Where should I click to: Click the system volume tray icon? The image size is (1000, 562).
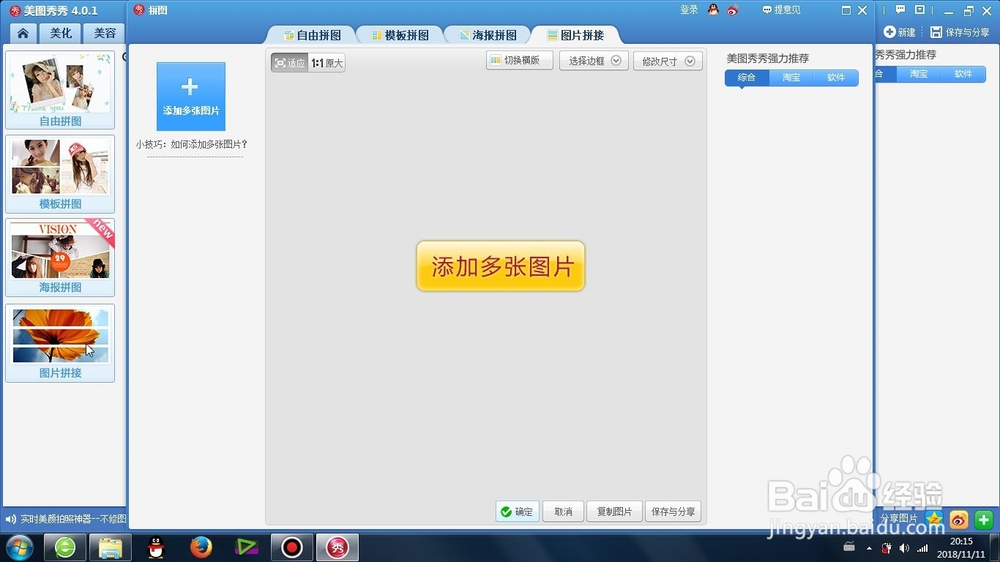904,548
